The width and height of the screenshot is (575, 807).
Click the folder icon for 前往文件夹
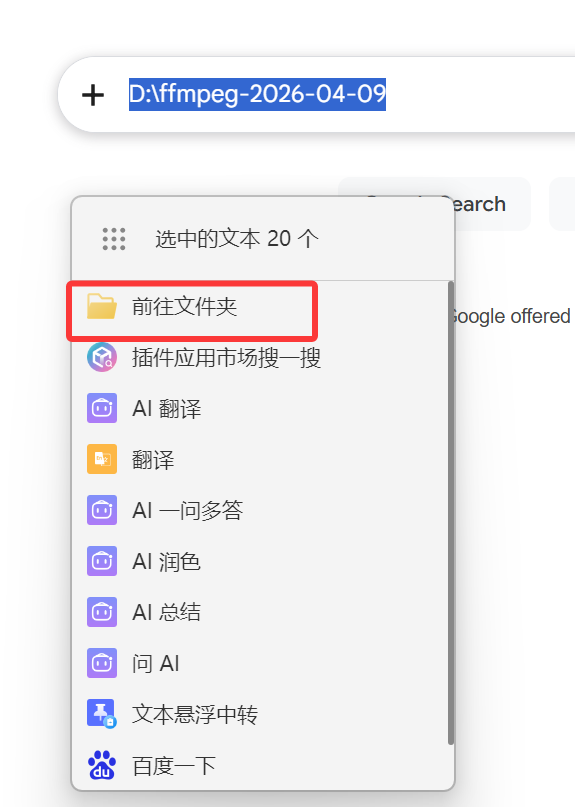pyautogui.click(x=102, y=306)
